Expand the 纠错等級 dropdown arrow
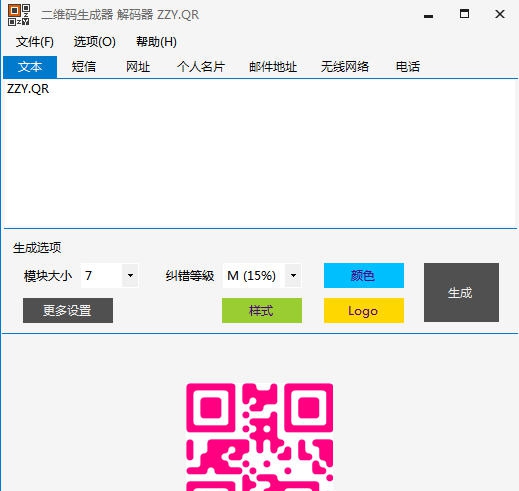This screenshot has height=491, width=519. [293, 275]
